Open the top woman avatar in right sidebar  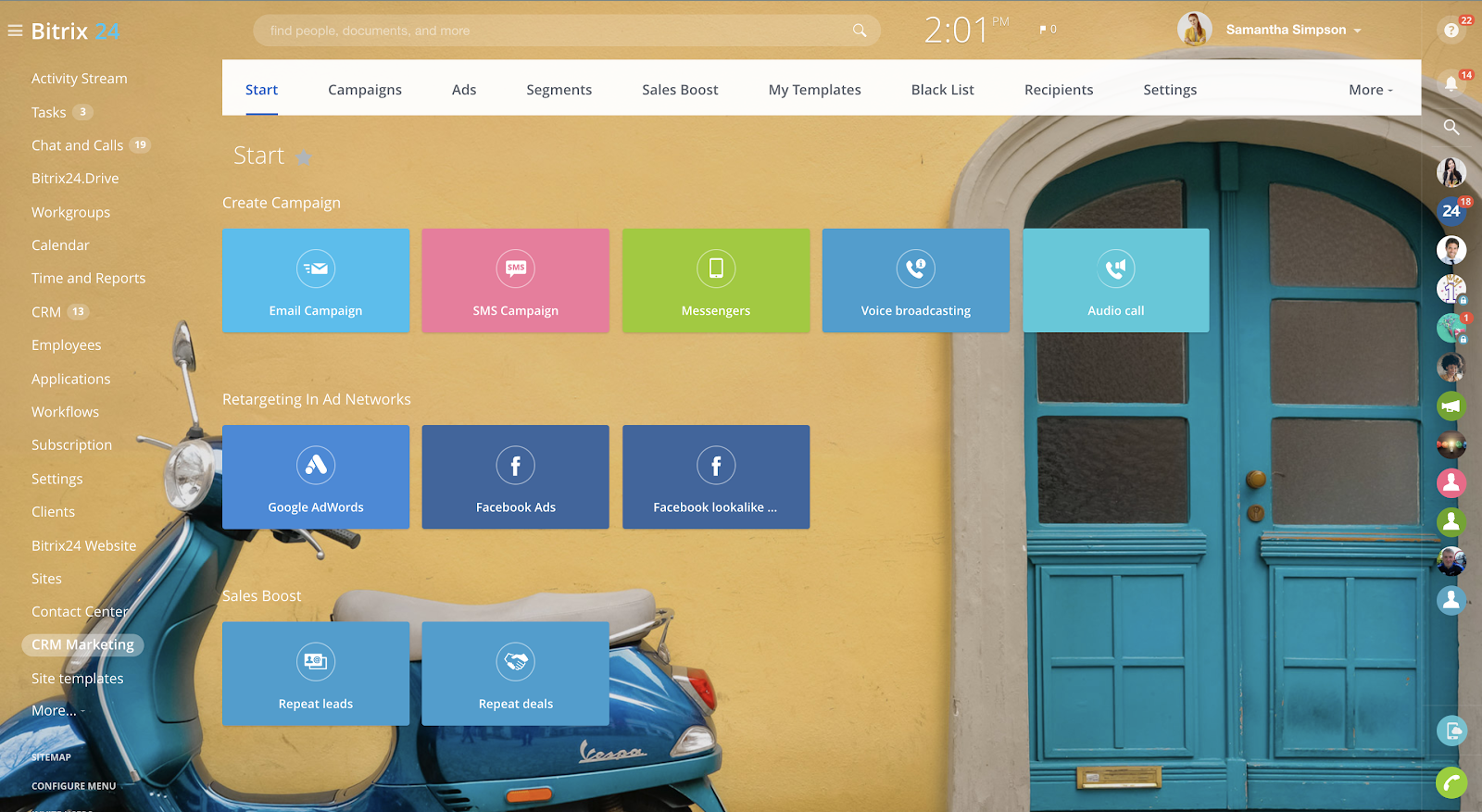tap(1451, 171)
